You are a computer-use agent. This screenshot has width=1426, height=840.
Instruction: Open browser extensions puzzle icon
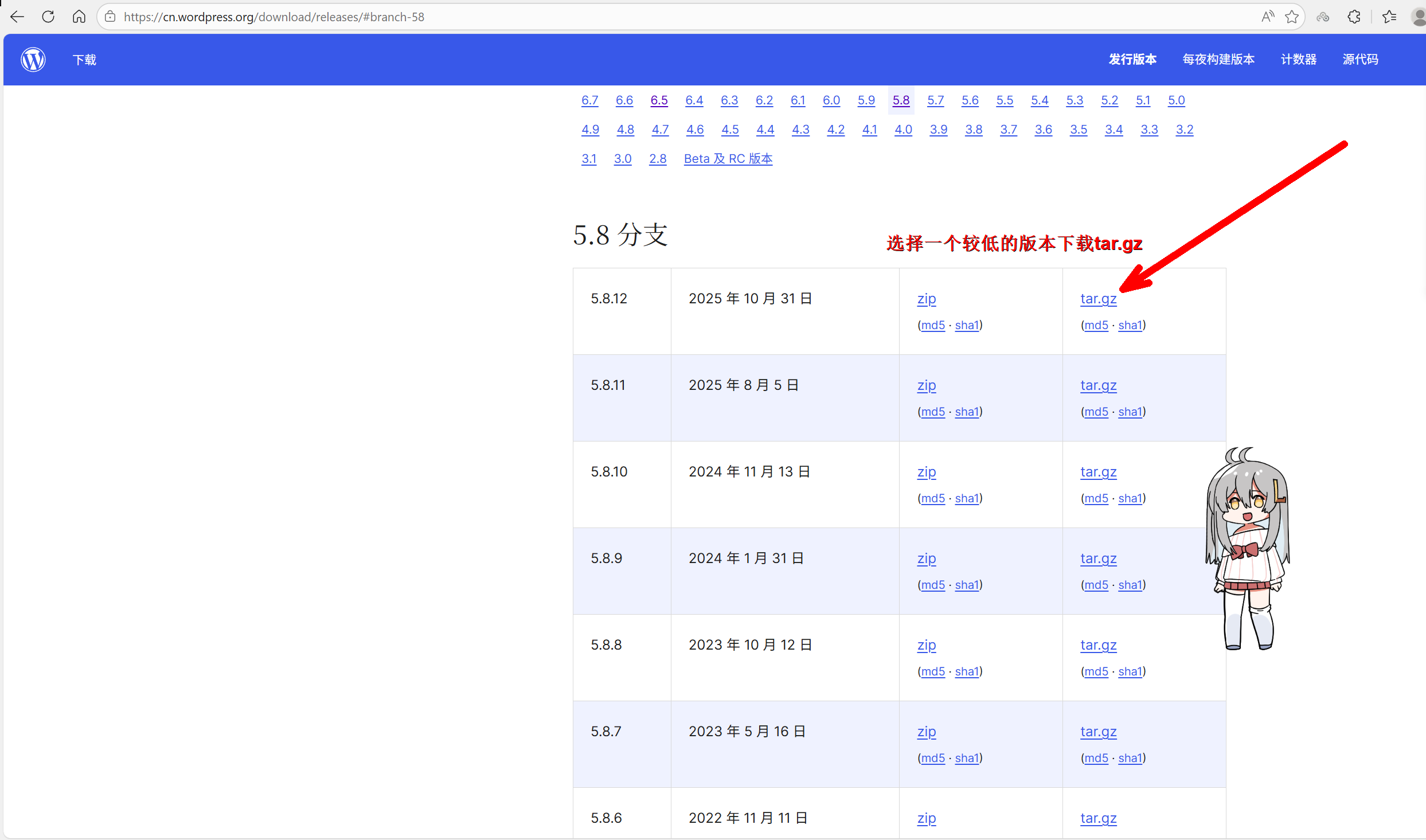pos(1354,17)
